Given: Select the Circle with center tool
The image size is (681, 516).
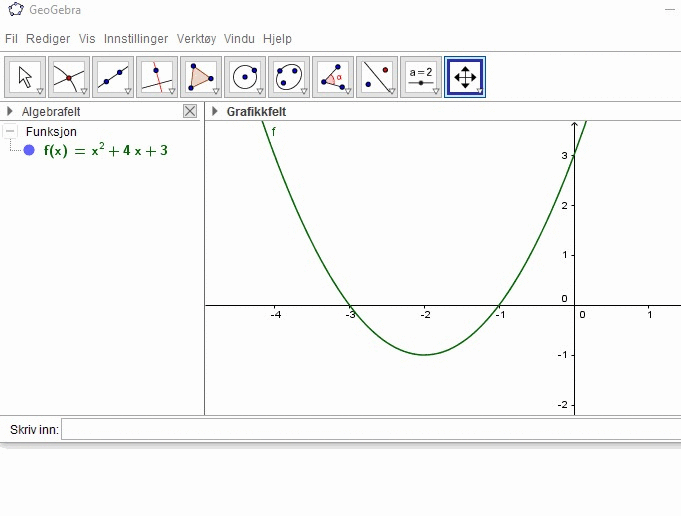Looking at the screenshot, I should pos(245,77).
